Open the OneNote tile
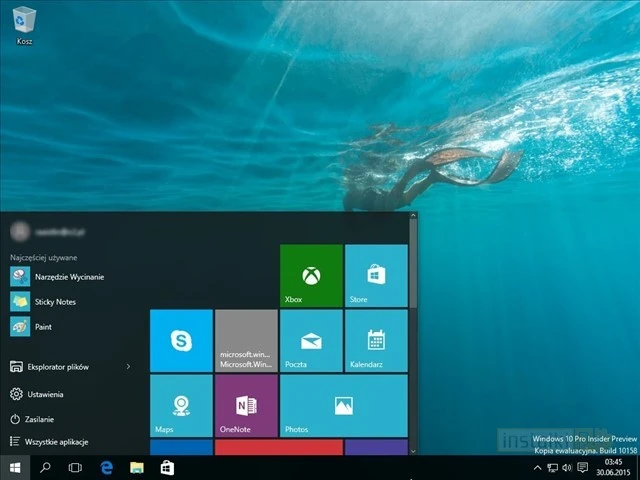The image size is (640, 480). click(x=246, y=405)
